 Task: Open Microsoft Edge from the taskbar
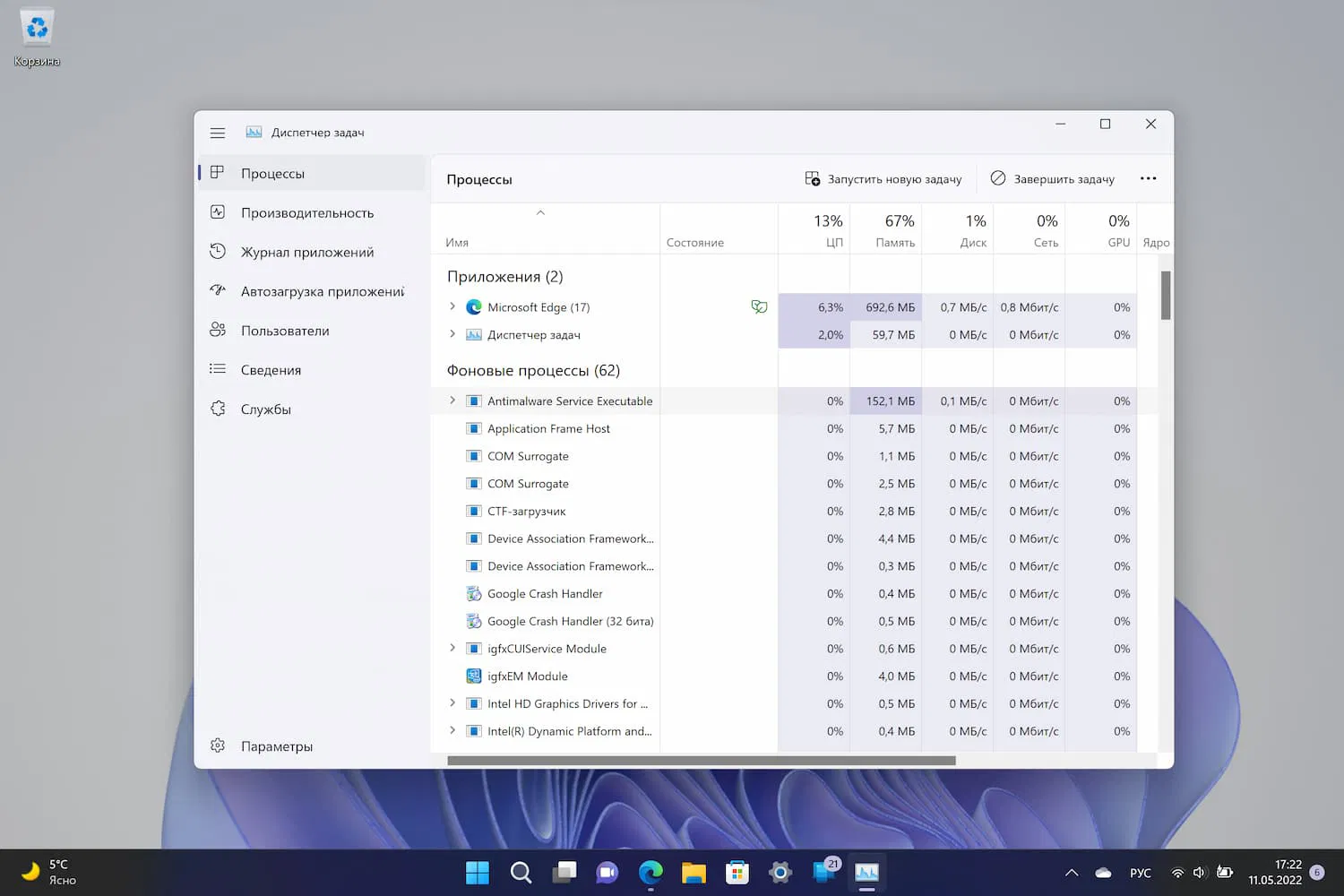click(650, 872)
